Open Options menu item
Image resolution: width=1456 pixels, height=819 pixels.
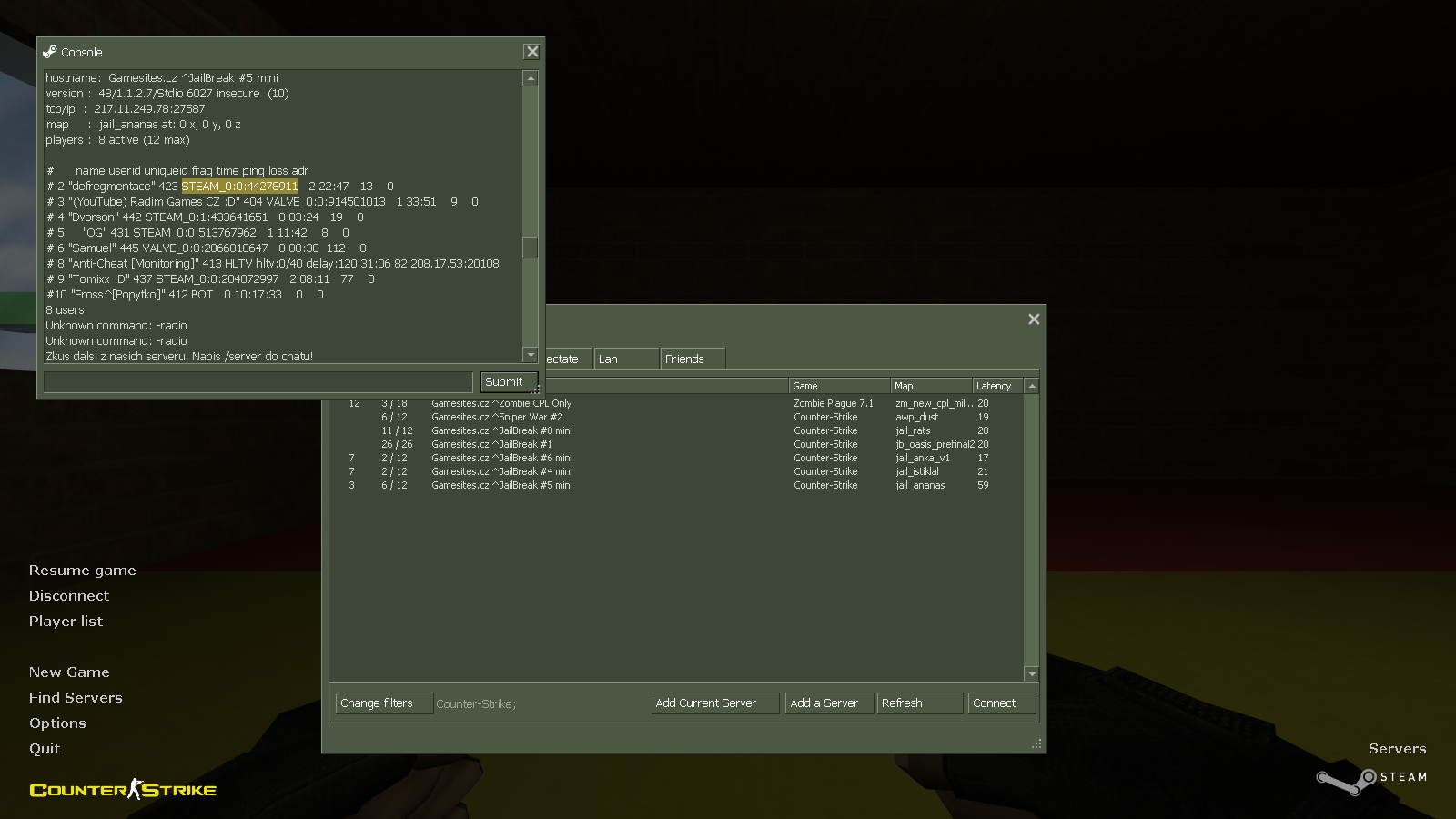(x=57, y=723)
